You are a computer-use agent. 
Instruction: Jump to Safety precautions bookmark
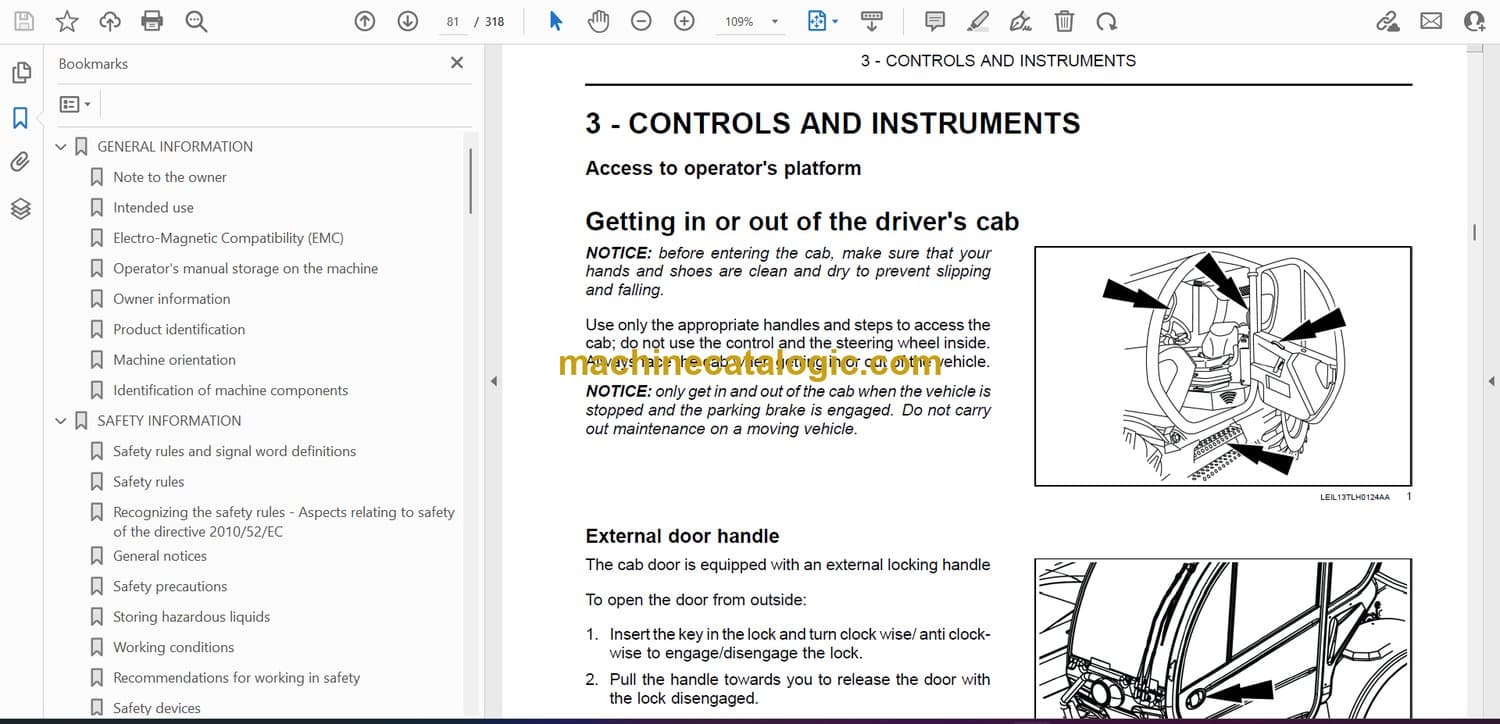(169, 586)
